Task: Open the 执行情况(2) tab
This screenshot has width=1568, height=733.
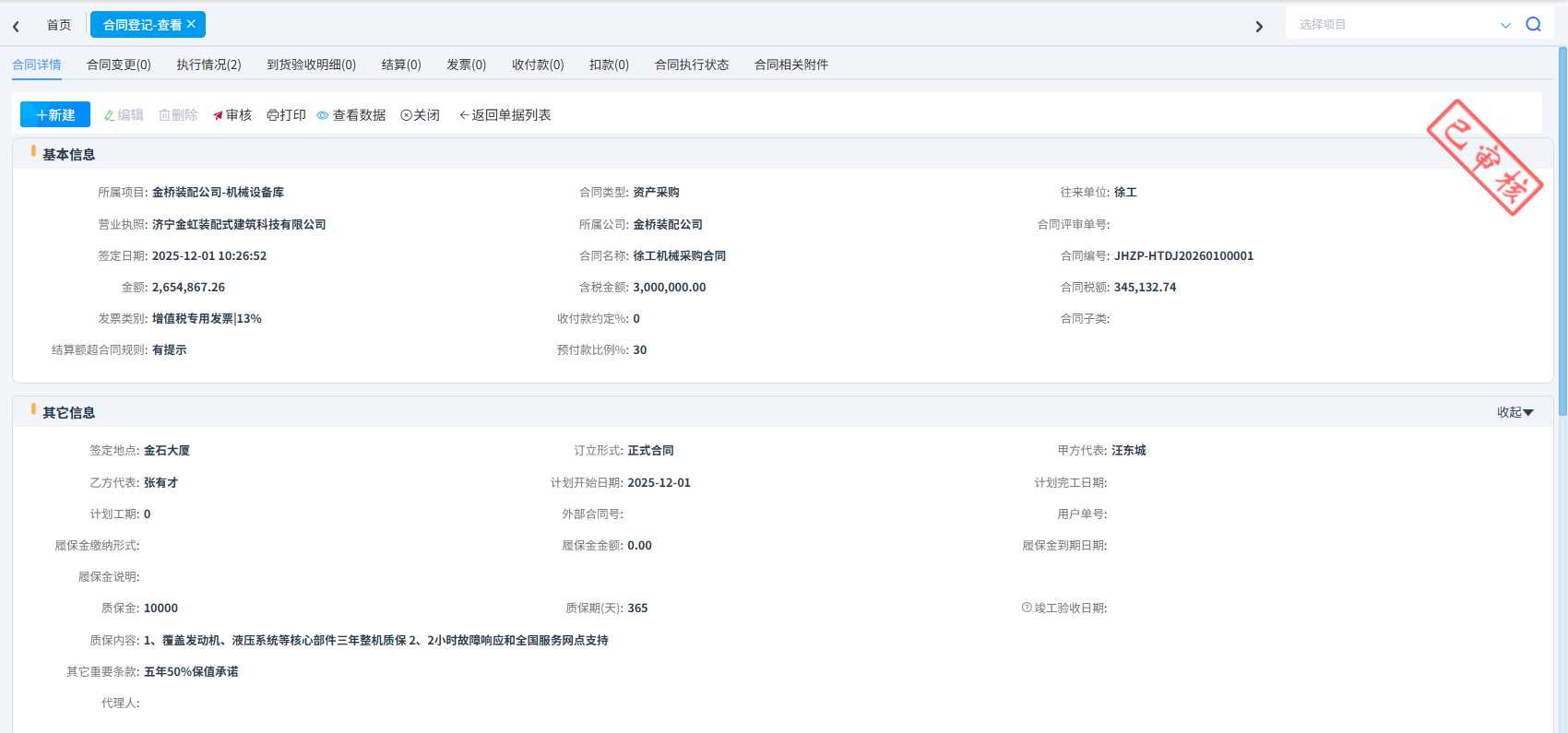Action: coord(208,65)
